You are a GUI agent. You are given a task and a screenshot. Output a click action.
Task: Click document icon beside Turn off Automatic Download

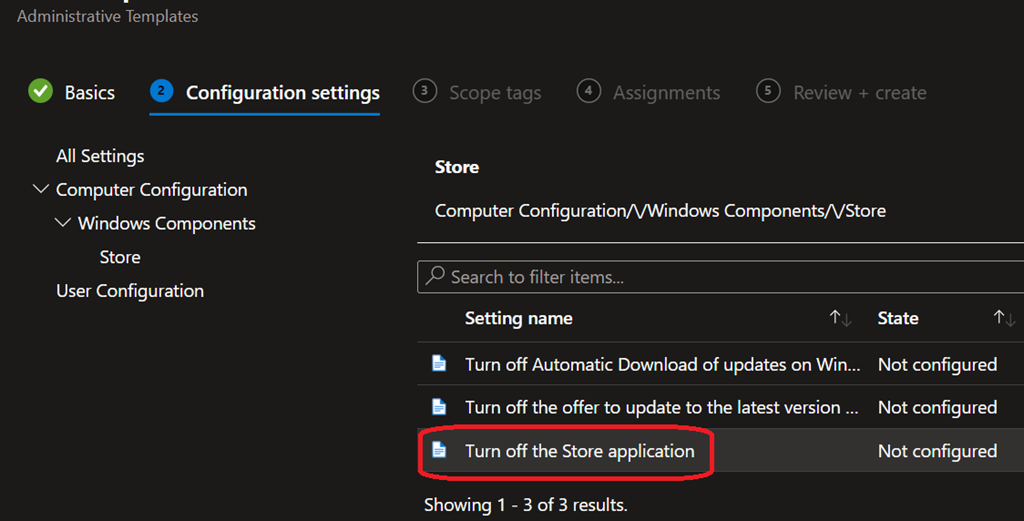point(439,364)
